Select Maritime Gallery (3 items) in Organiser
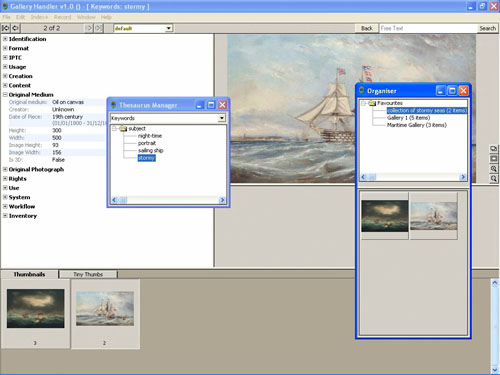This screenshot has width=500, height=375. tap(417, 125)
